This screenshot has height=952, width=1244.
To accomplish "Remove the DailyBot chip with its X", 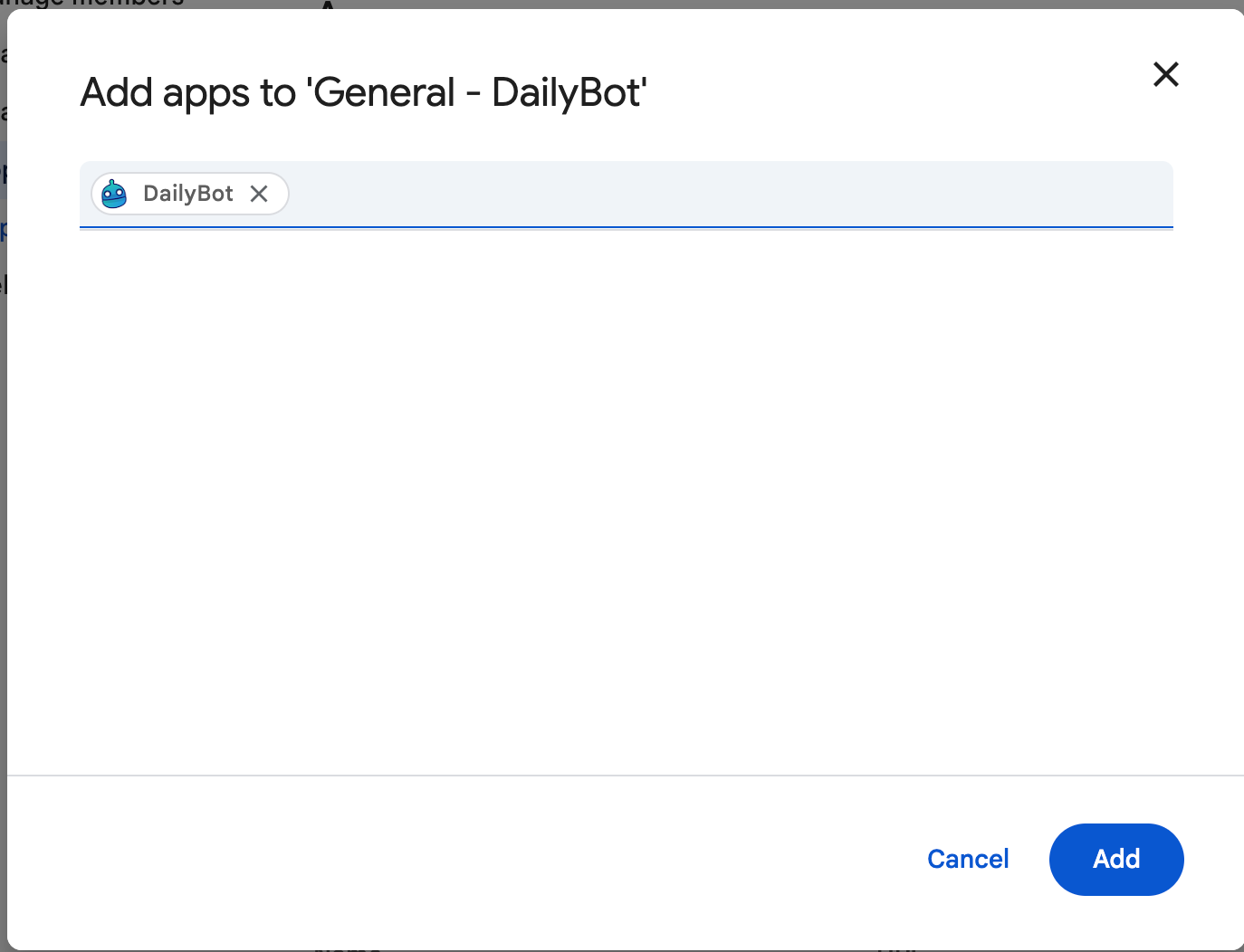I will [259, 194].
